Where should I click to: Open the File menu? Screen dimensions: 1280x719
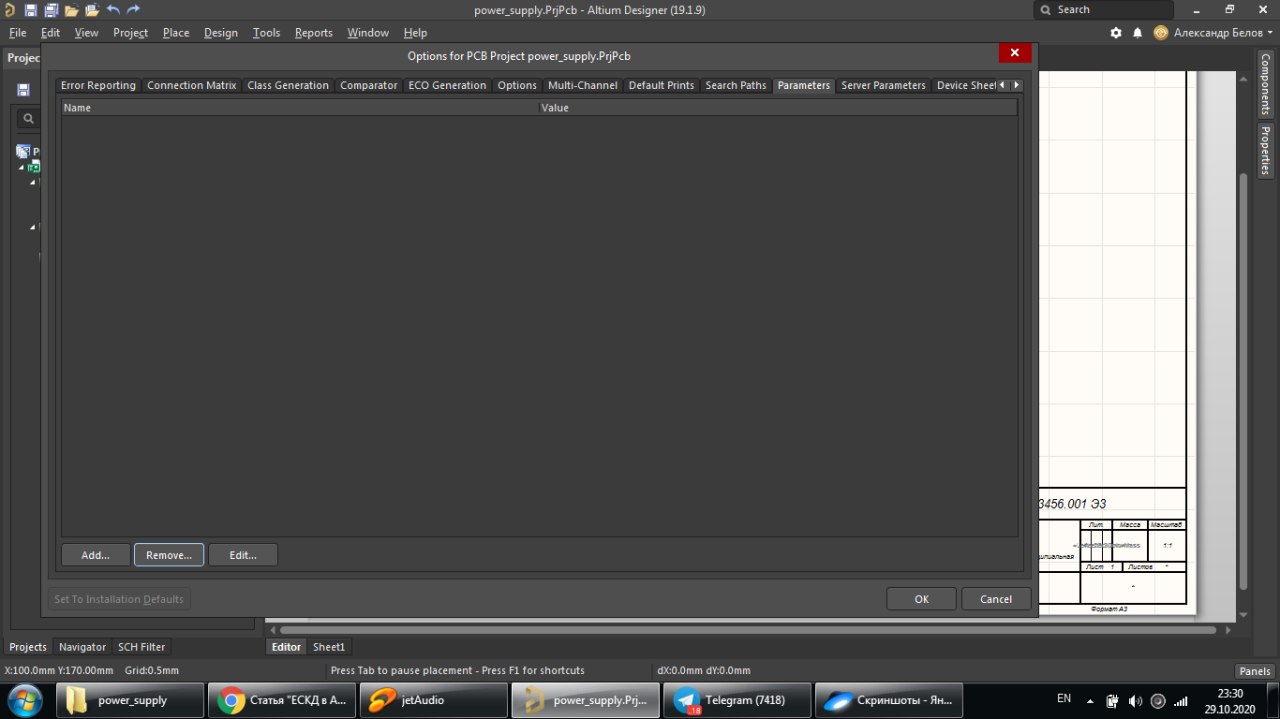pyautogui.click(x=17, y=33)
